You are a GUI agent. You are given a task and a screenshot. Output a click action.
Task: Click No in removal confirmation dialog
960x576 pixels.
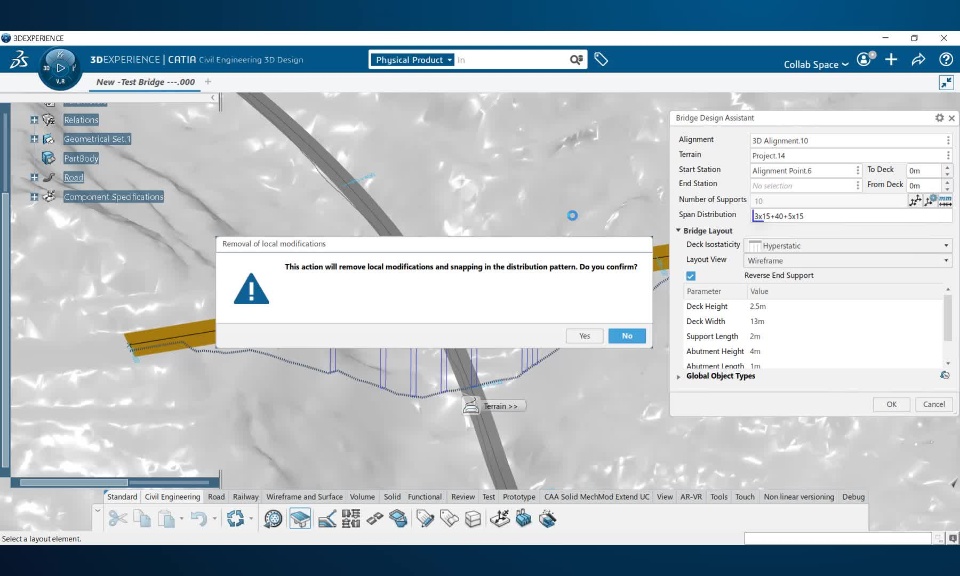point(627,336)
